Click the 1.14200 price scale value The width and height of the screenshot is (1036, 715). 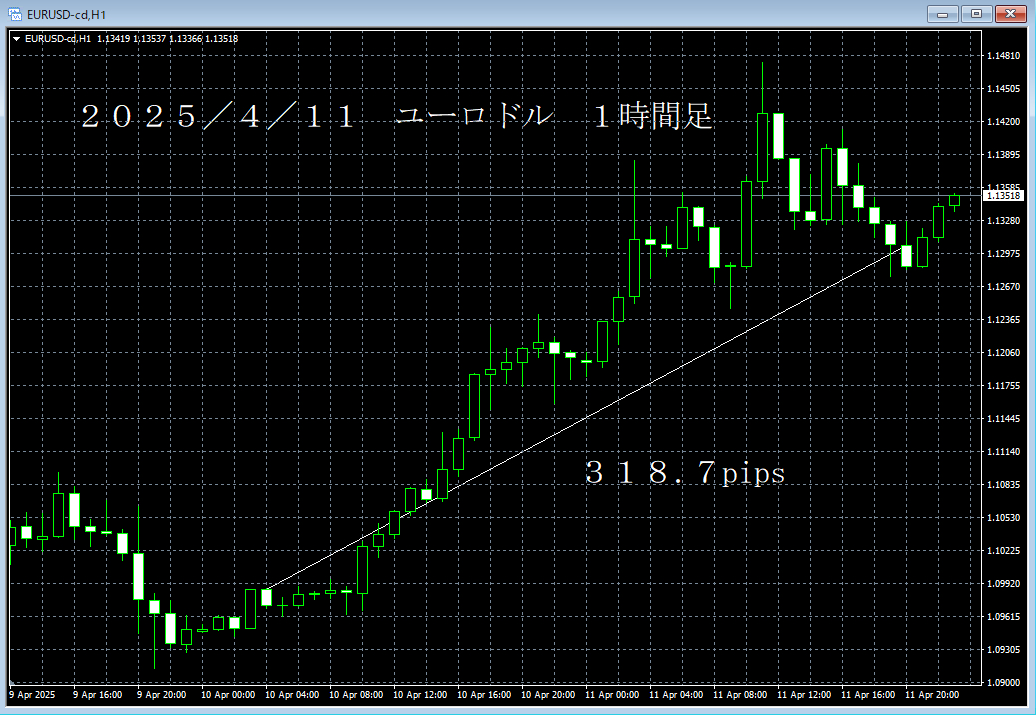[1003, 122]
